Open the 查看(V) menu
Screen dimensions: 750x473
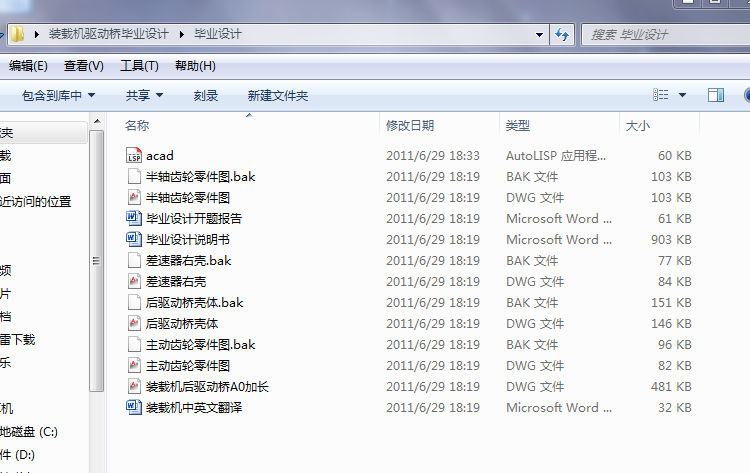[84, 66]
